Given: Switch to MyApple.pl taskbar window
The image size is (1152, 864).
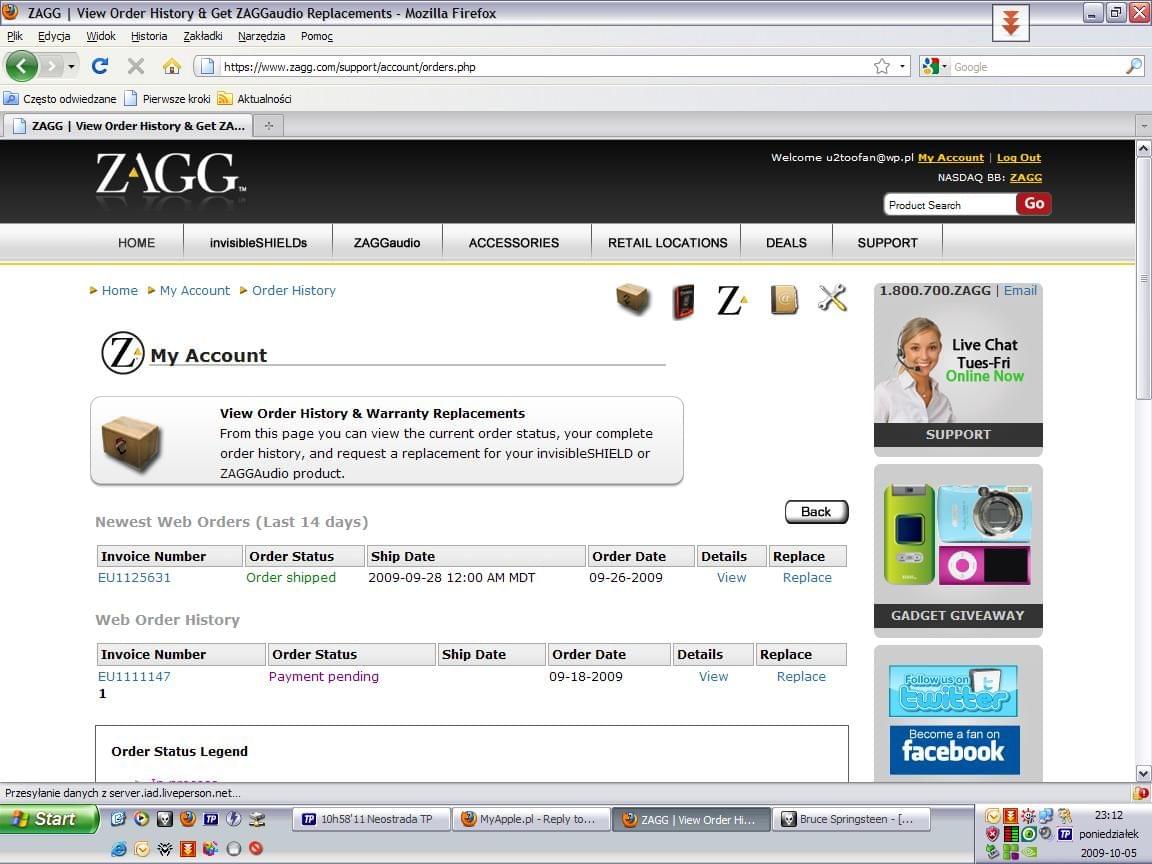Looking at the screenshot, I should click(x=533, y=819).
